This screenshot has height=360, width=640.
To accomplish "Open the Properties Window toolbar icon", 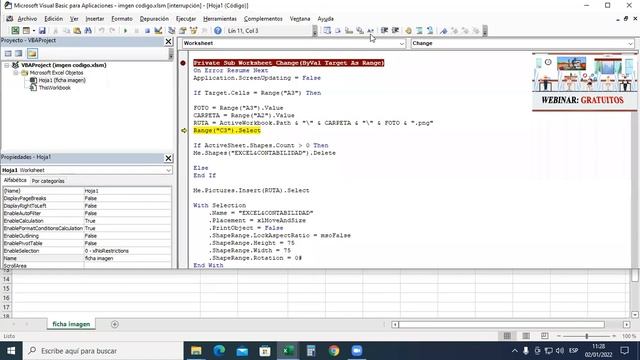I will [182, 31].
